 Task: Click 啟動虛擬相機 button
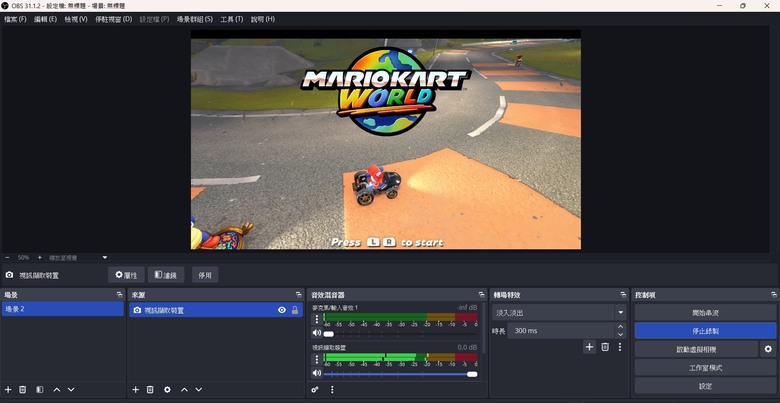coord(696,349)
